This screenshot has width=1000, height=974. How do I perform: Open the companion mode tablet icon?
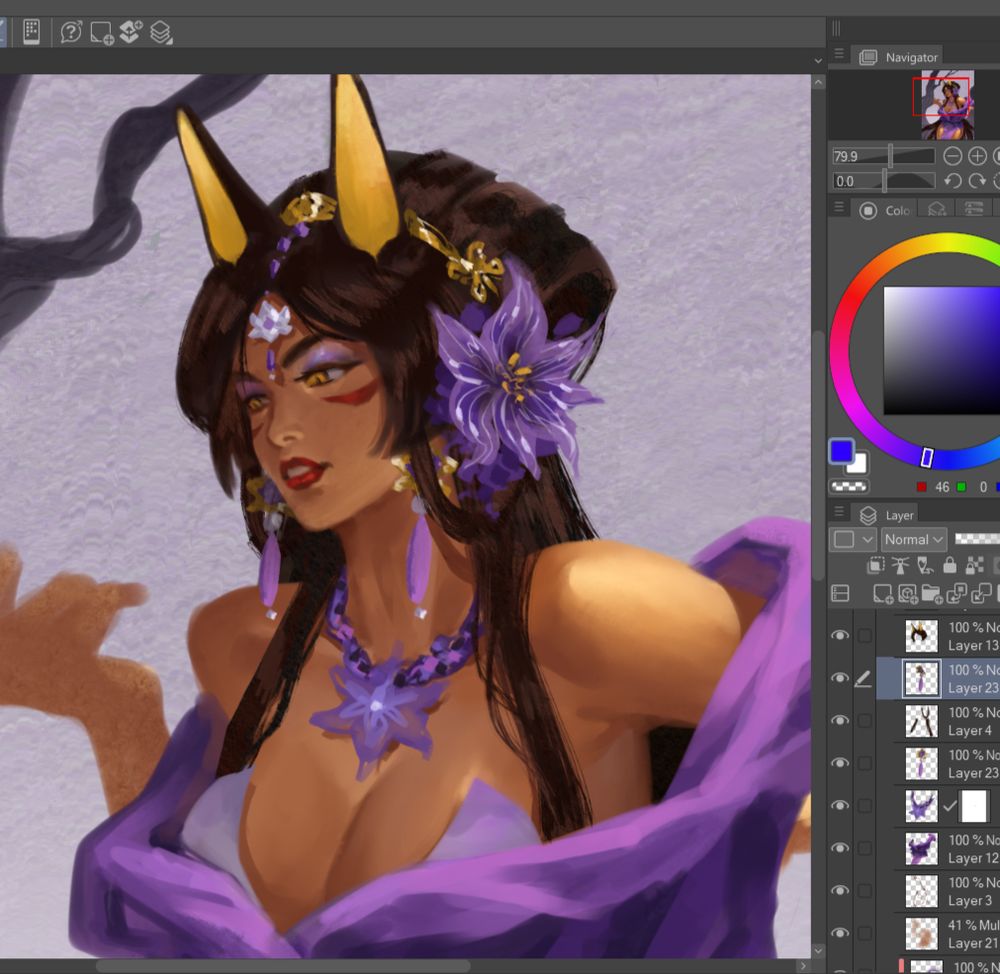[x=31, y=31]
